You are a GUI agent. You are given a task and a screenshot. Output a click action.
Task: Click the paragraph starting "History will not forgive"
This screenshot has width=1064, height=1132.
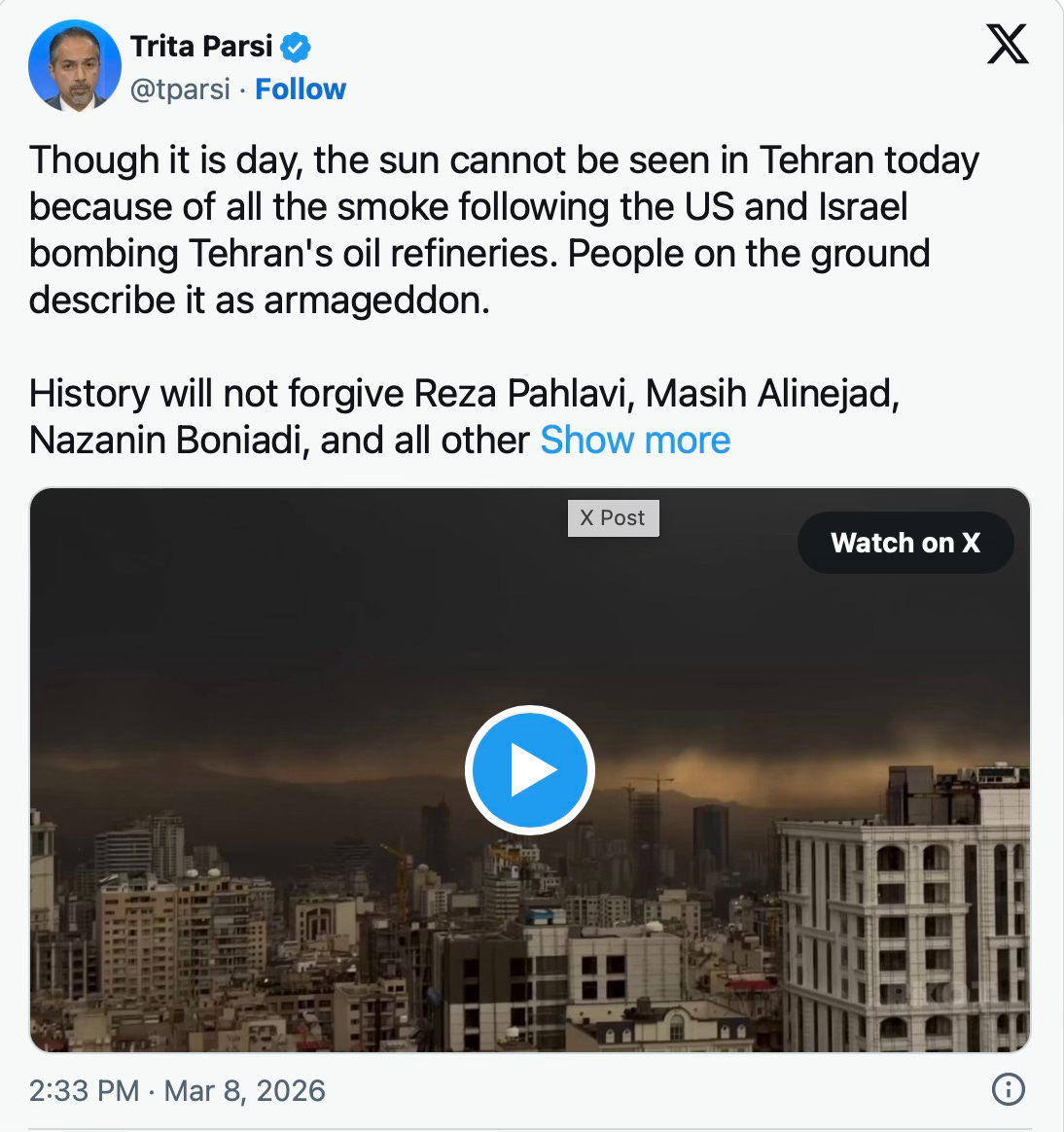pyautogui.click(x=463, y=394)
